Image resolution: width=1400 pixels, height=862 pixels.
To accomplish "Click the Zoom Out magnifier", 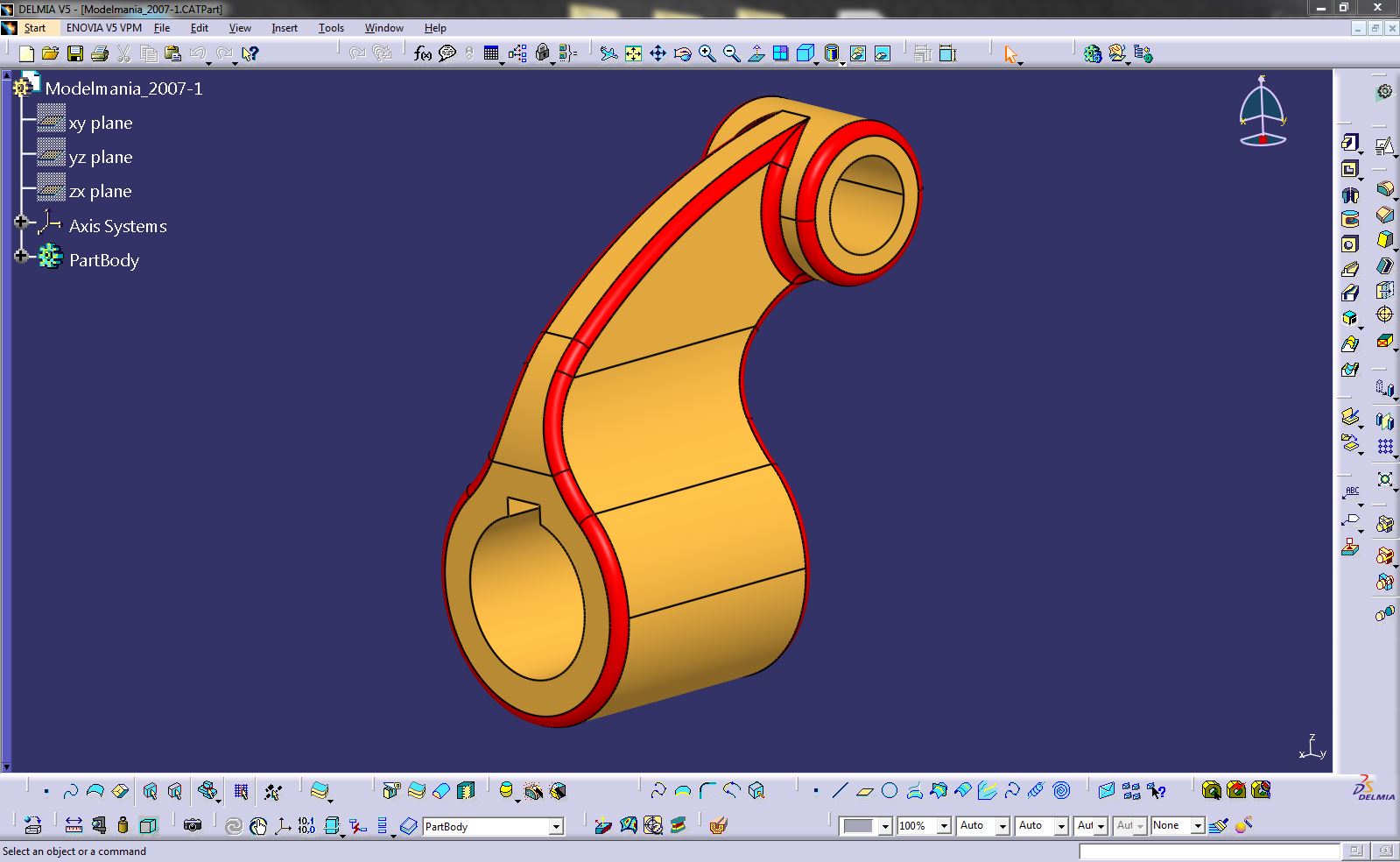I will (x=731, y=54).
